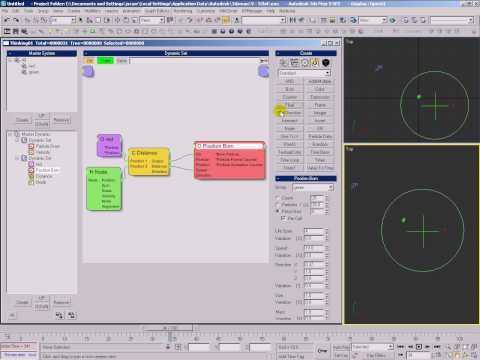480x360 pixels.
Task: Open the Material Editor icon
Action: [343, 20]
